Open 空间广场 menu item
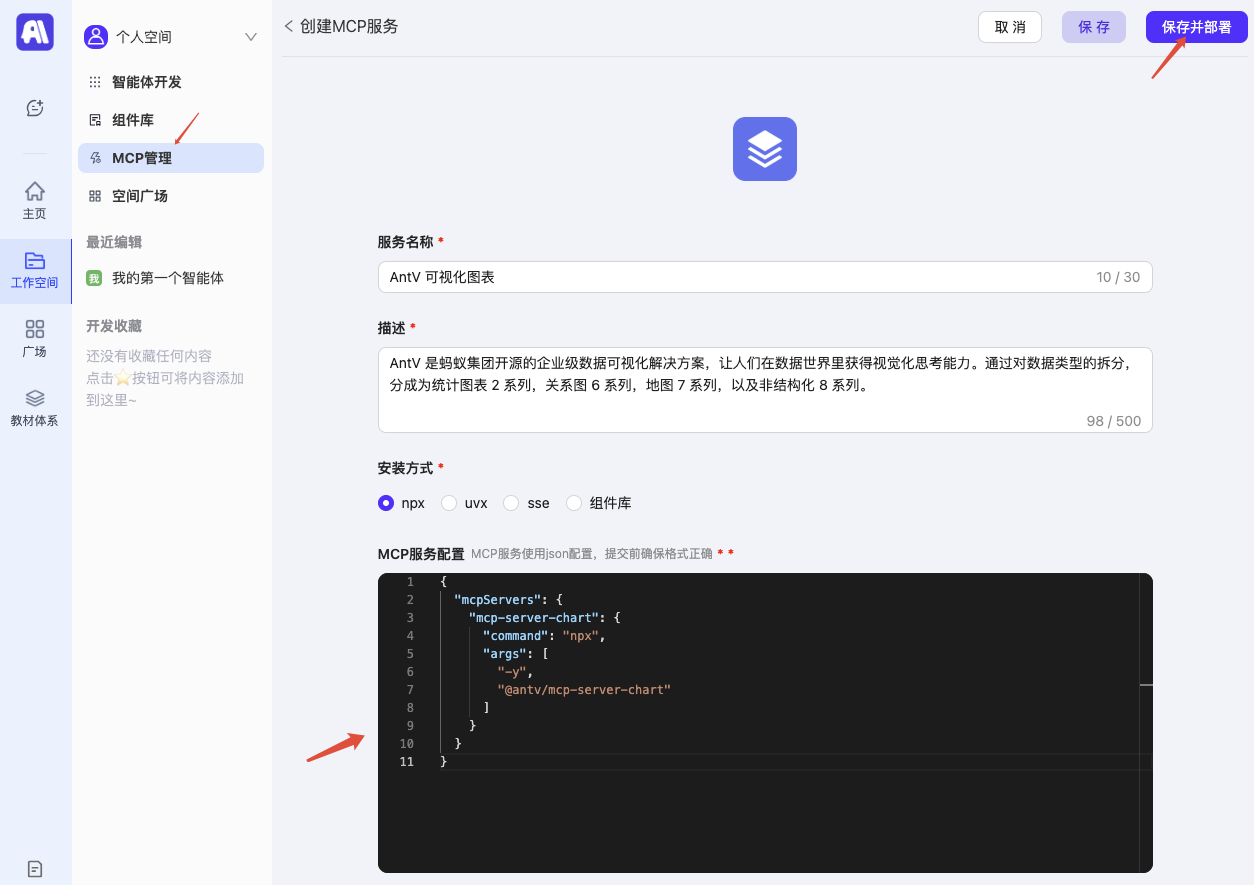The height and width of the screenshot is (885, 1254). [171, 196]
